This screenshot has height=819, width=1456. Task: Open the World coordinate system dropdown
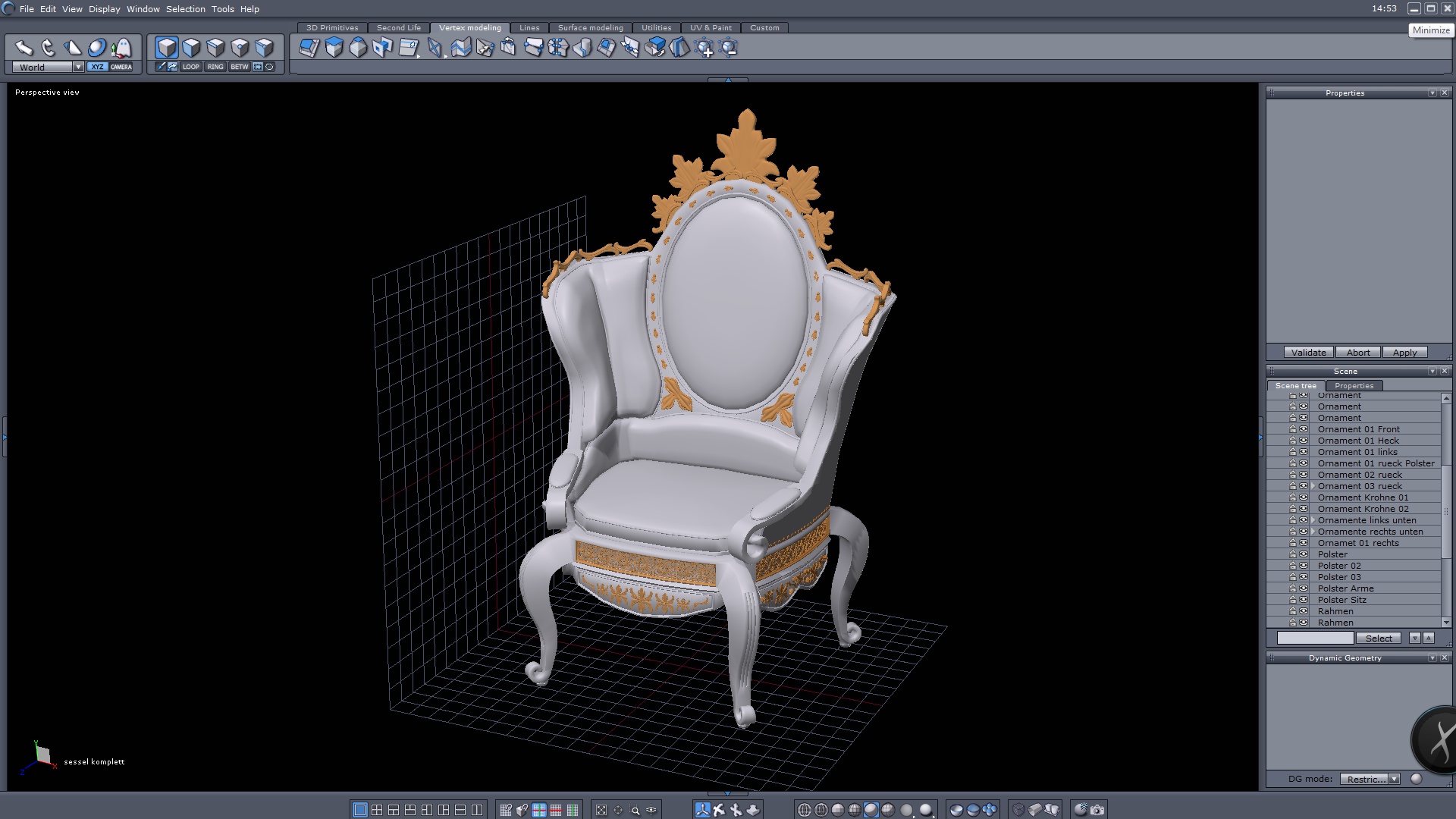click(x=78, y=67)
